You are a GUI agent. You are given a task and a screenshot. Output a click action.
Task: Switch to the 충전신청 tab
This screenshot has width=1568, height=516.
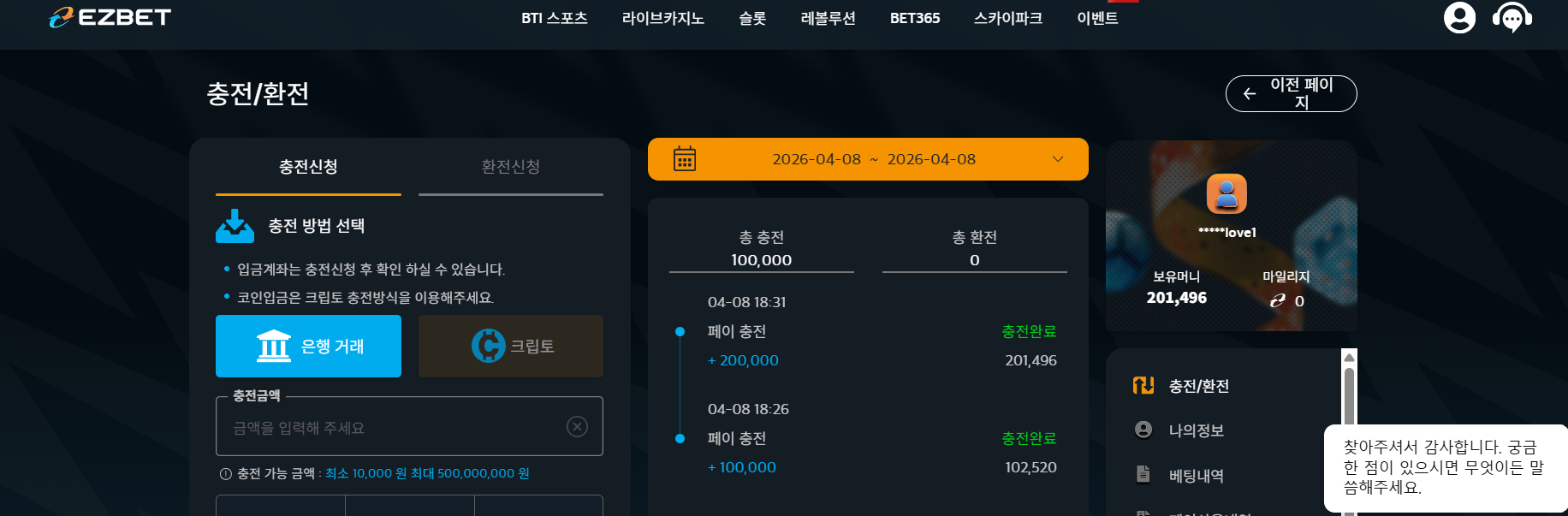point(308,167)
